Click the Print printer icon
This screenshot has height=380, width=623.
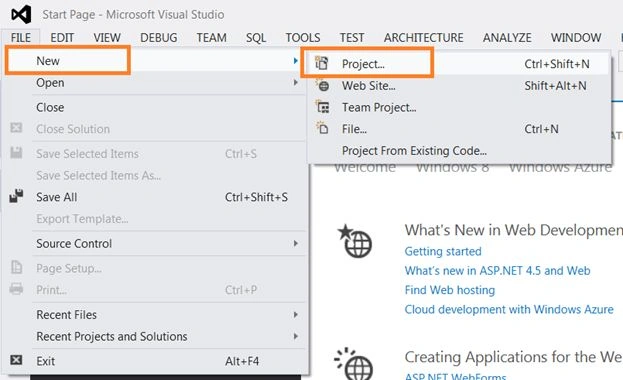click(16, 289)
